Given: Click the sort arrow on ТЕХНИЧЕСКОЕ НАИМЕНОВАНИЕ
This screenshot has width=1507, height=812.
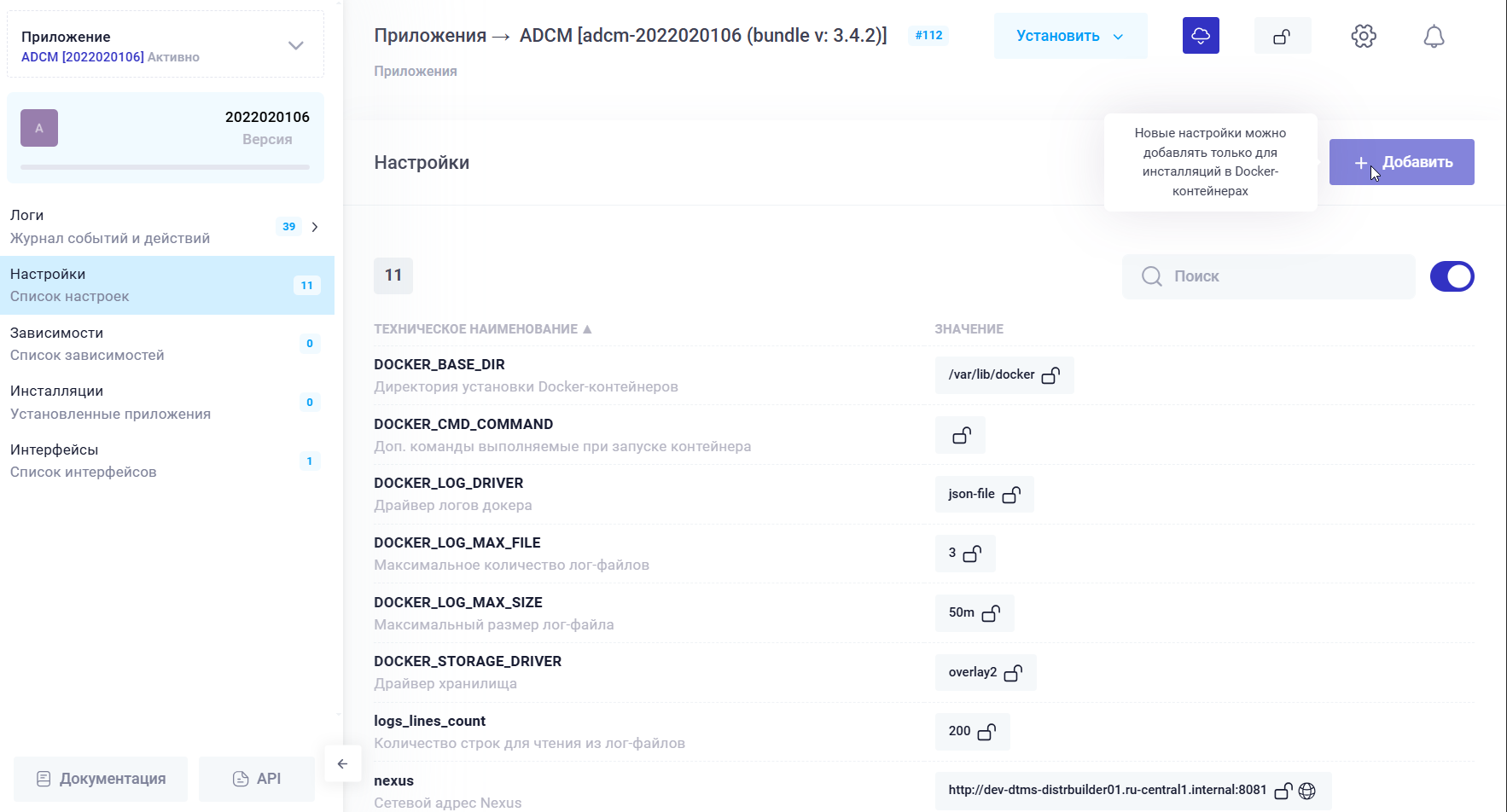Looking at the screenshot, I should point(587,328).
